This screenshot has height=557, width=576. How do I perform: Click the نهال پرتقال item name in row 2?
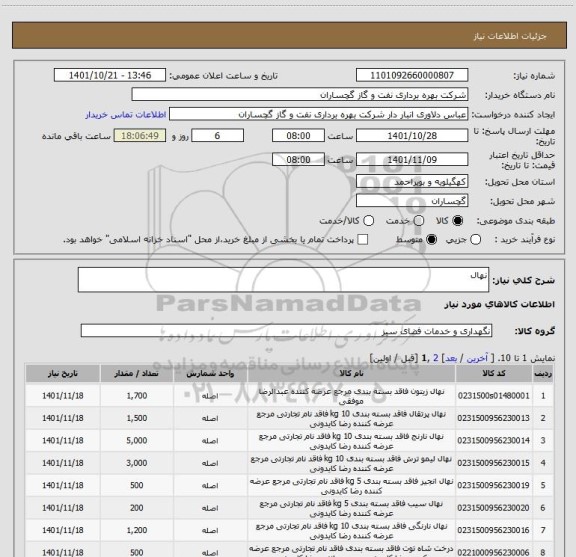click(x=352, y=419)
